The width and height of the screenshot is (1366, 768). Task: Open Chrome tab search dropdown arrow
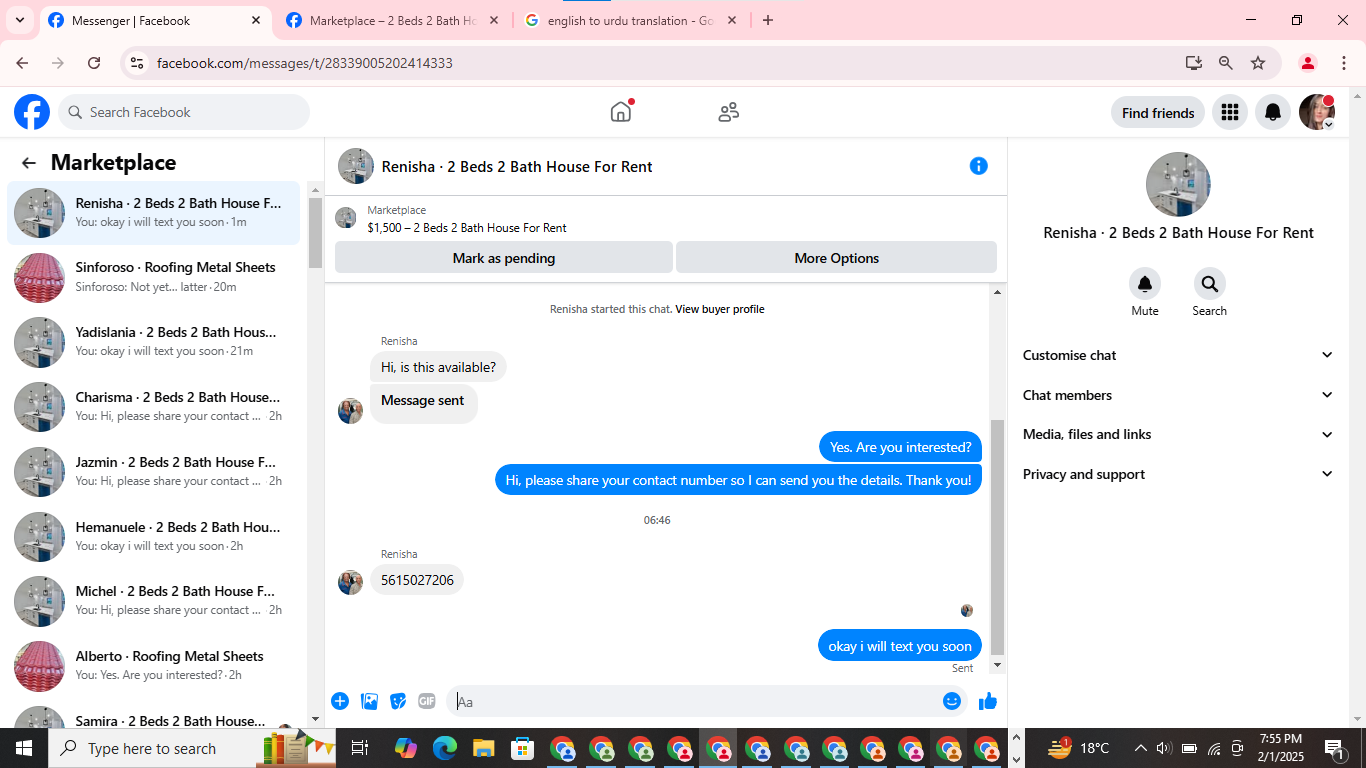pyautogui.click(x=20, y=20)
